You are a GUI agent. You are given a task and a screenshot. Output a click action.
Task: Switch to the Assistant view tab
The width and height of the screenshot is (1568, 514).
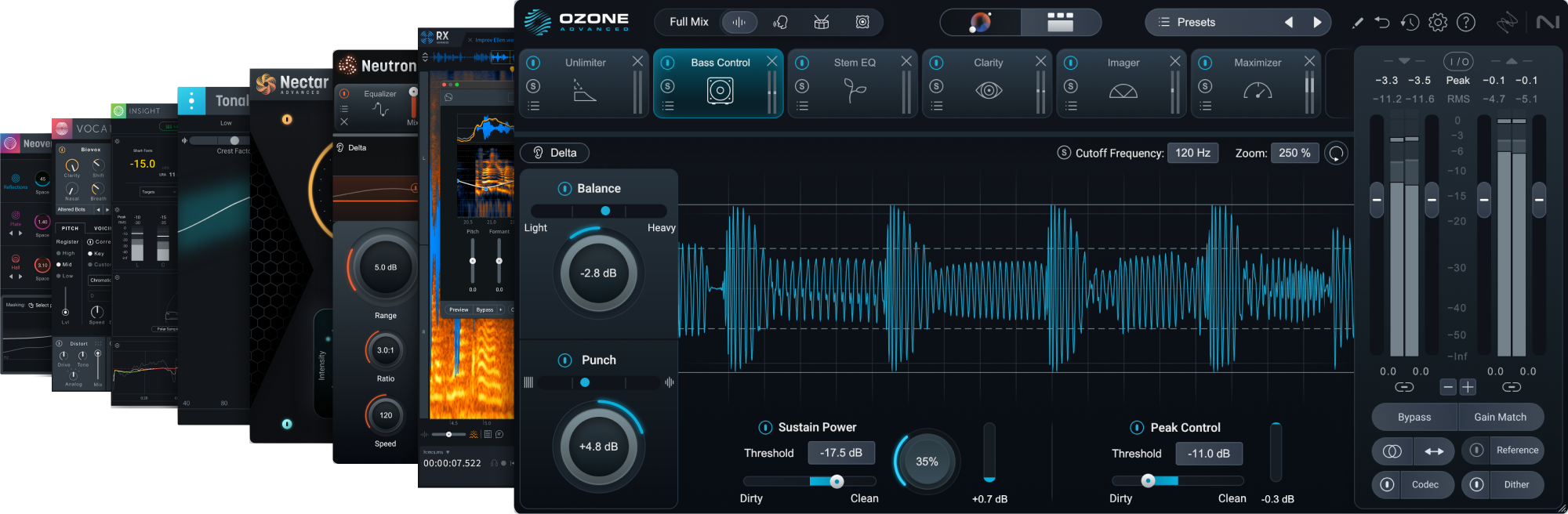(x=980, y=22)
